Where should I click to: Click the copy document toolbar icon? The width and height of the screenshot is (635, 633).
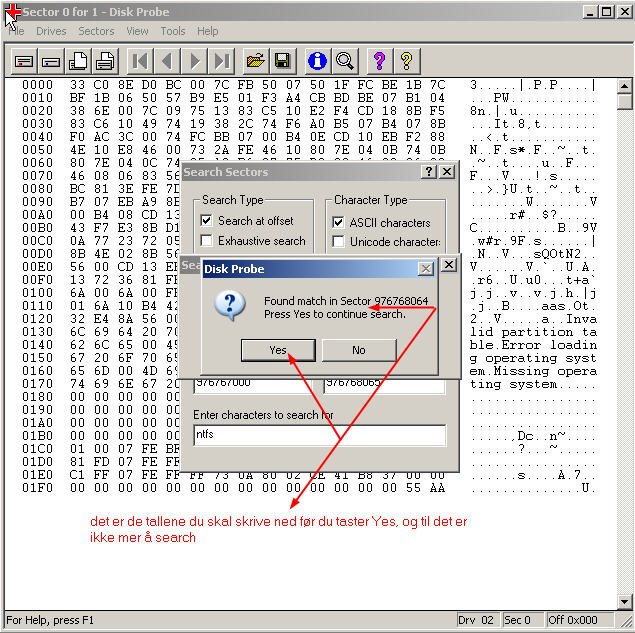pos(78,61)
